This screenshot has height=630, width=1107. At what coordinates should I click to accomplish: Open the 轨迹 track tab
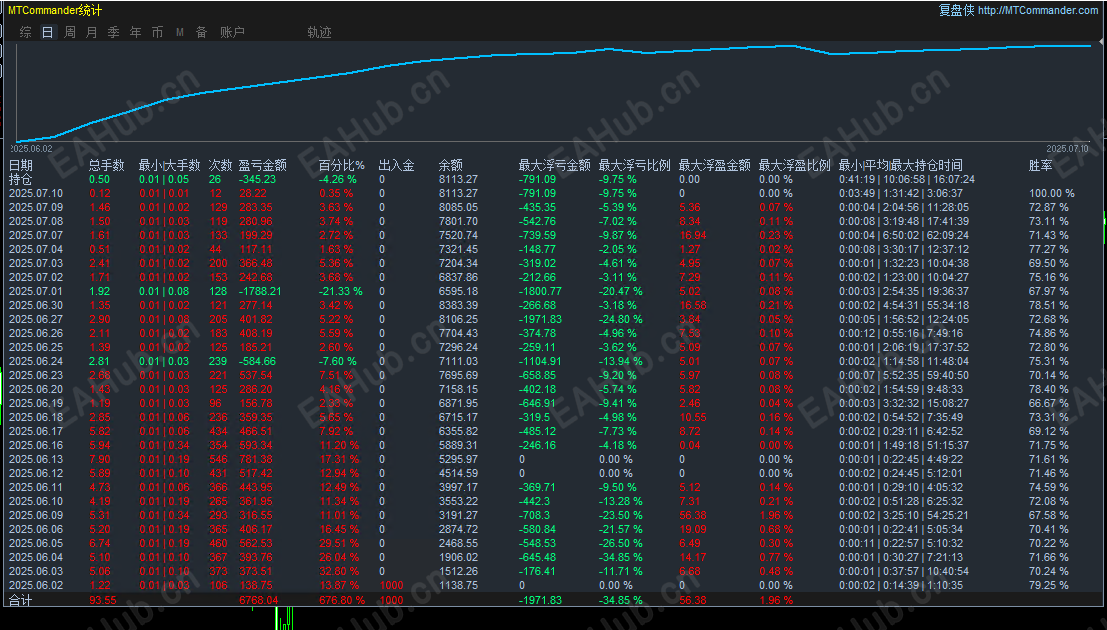[x=319, y=32]
